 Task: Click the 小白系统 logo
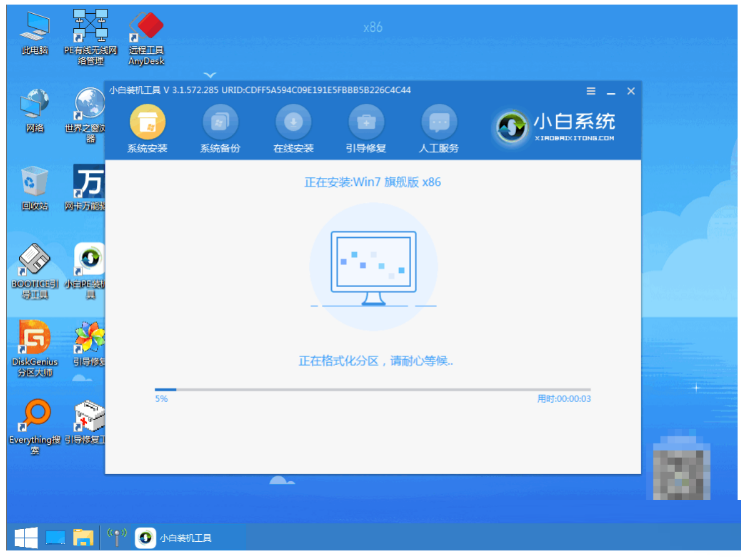pyautogui.click(x=554, y=127)
